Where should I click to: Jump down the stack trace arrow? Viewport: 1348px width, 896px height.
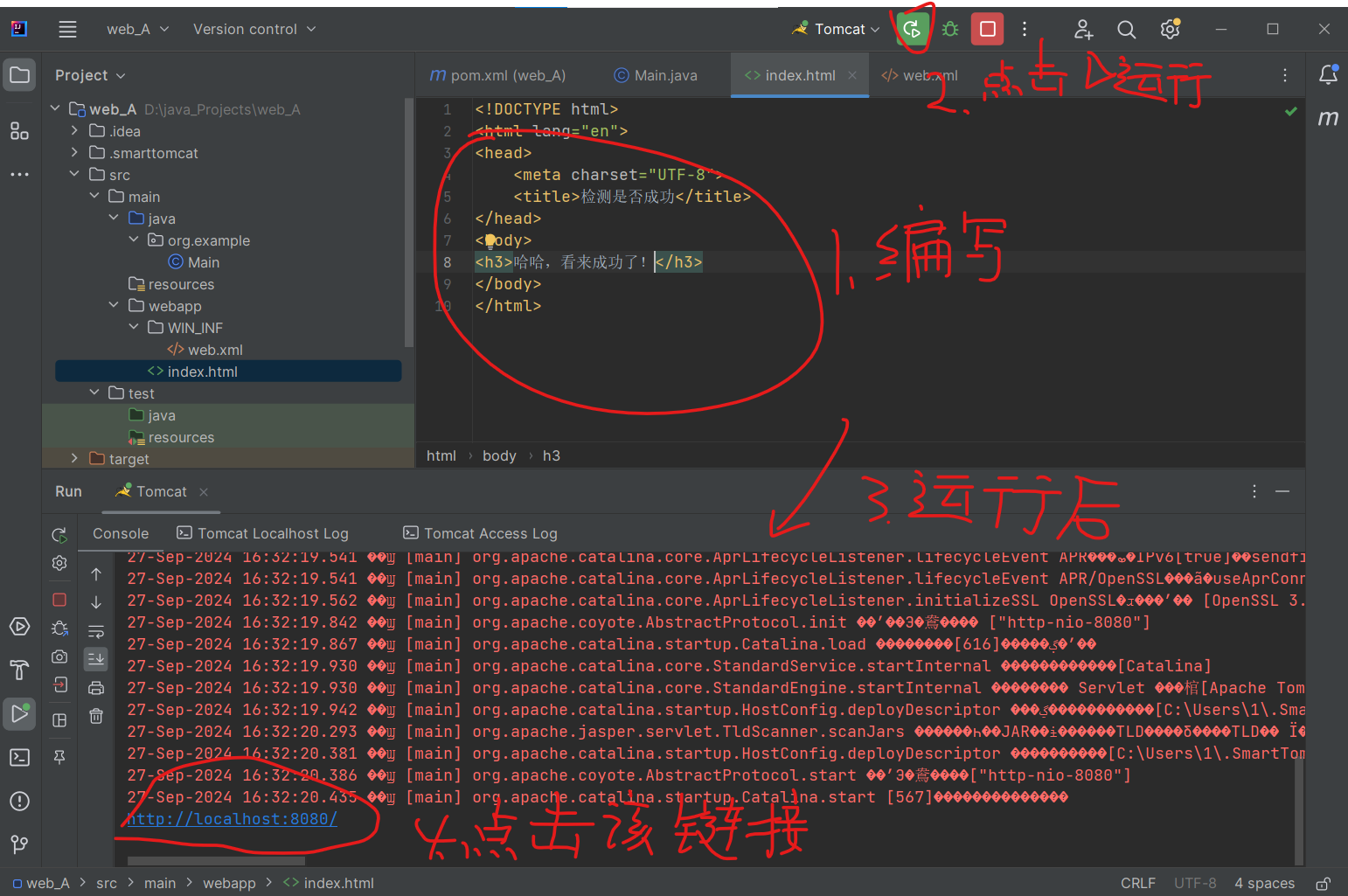[x=96, y=602]
